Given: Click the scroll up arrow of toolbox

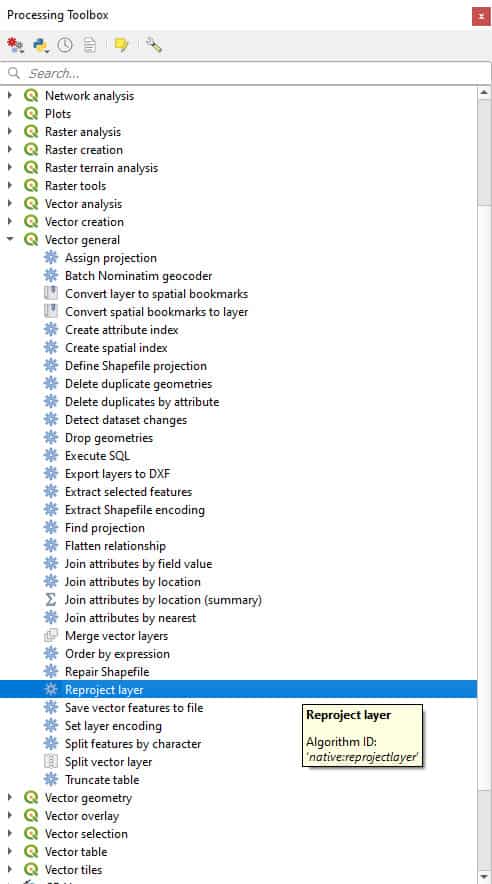Looking at the screenshot, I should point(484,93).
